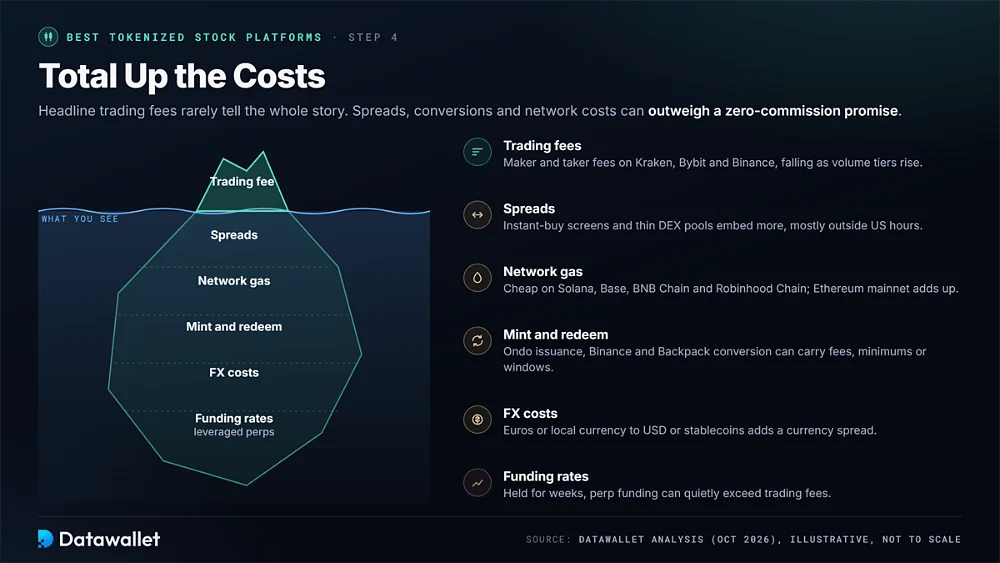
Task: Click the 'Datawallet' wordmark text
Action: pos(110,539)
